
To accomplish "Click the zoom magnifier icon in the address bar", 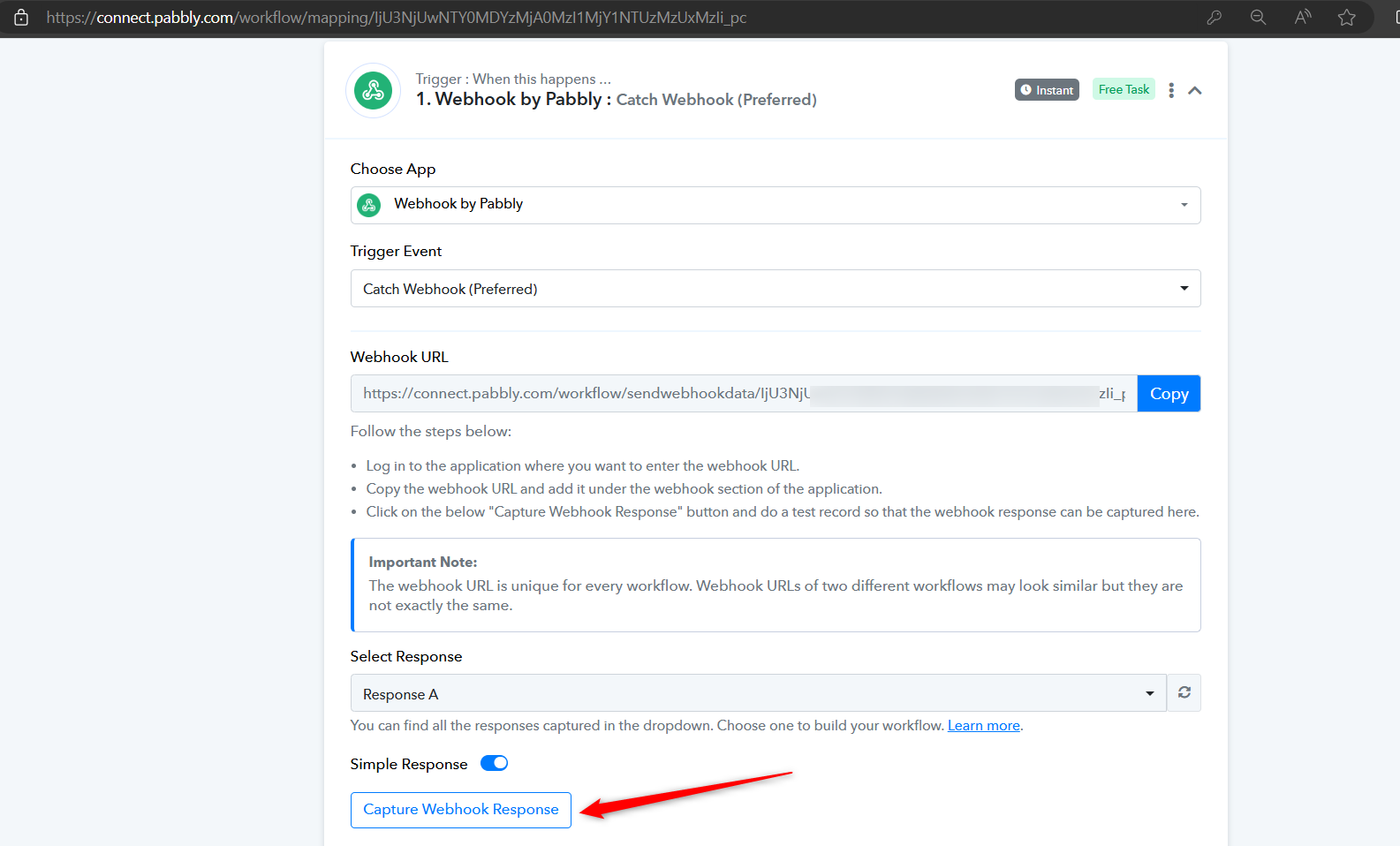I will (x=1259, y=18).
